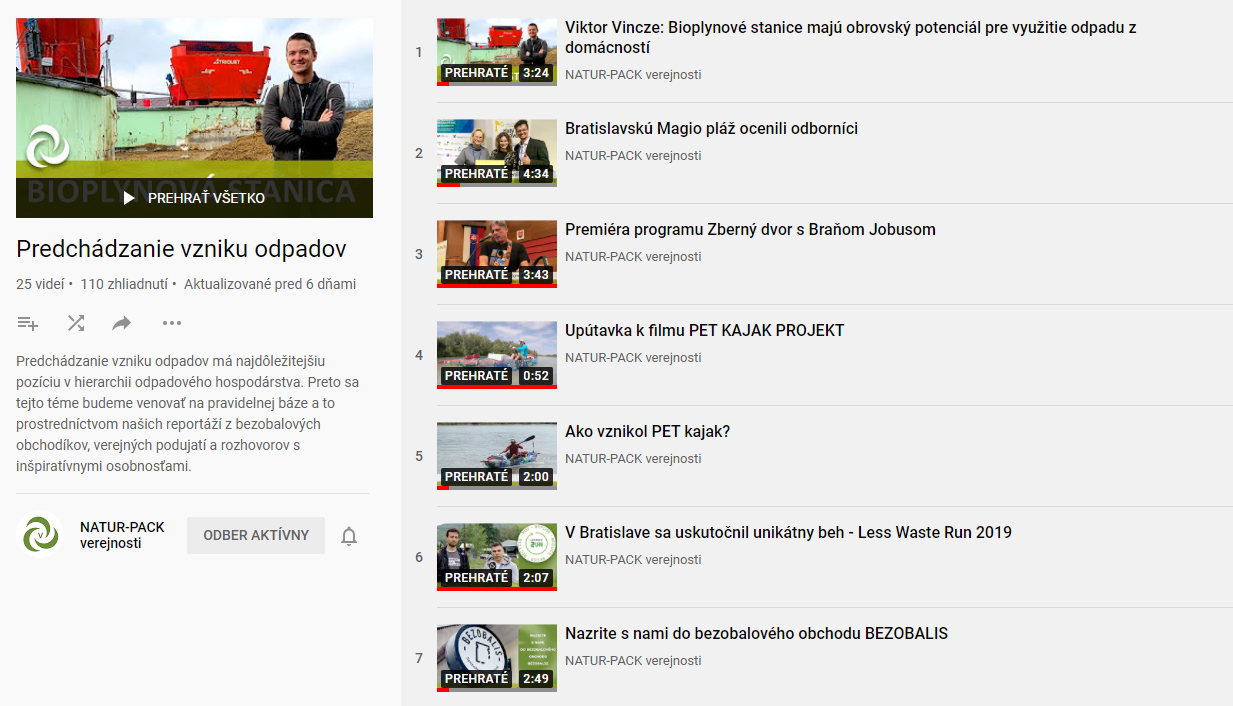Shuffle the playlist videos
The image size is (1233, 706).
[76, 323]
